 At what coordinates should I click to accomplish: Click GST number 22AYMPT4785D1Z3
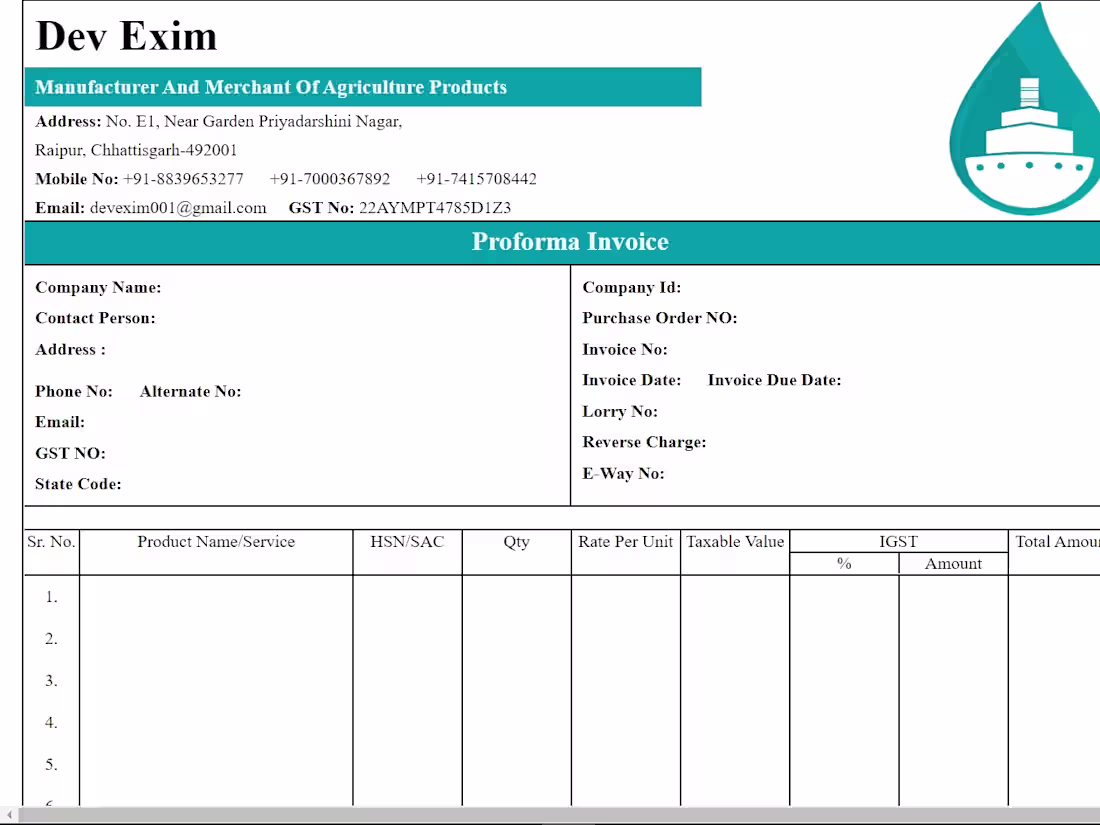pyautogui.click(x=435, y=208)
